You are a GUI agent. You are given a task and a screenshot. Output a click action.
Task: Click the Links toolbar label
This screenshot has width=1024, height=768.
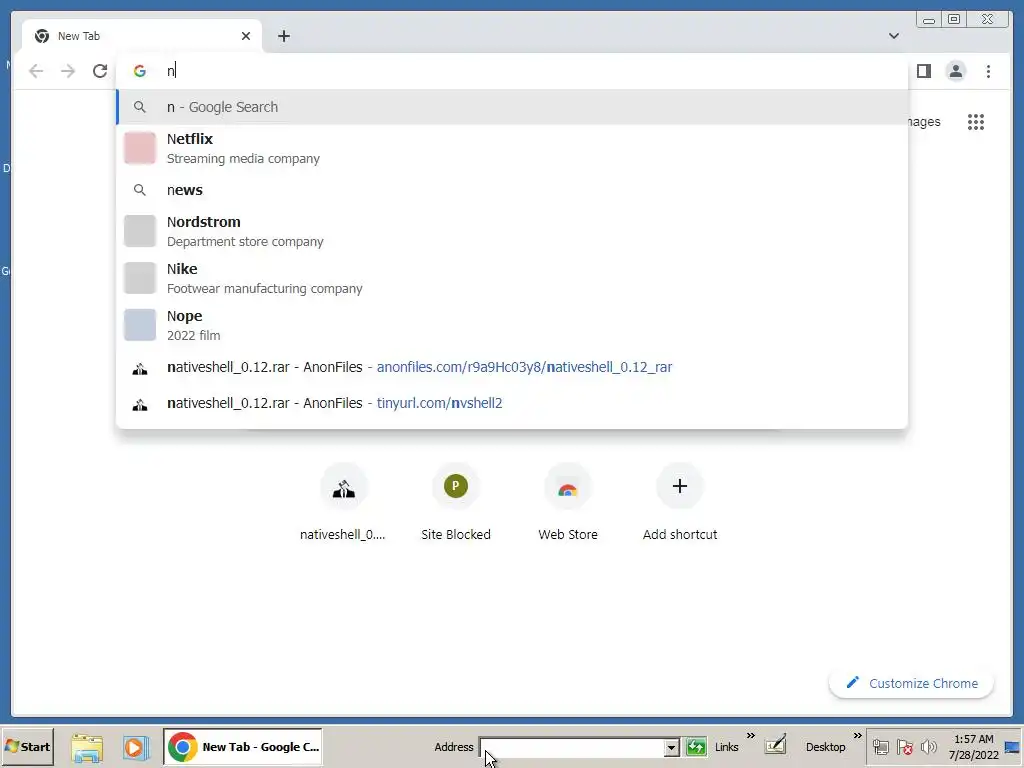point(726,747)
